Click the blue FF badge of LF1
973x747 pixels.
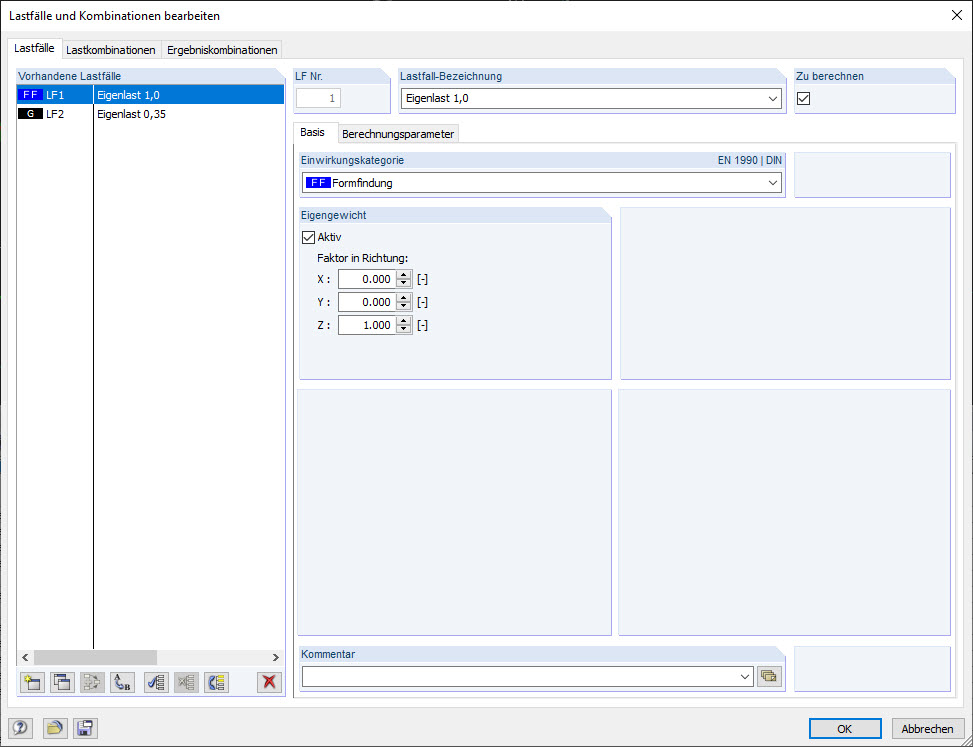30,95
